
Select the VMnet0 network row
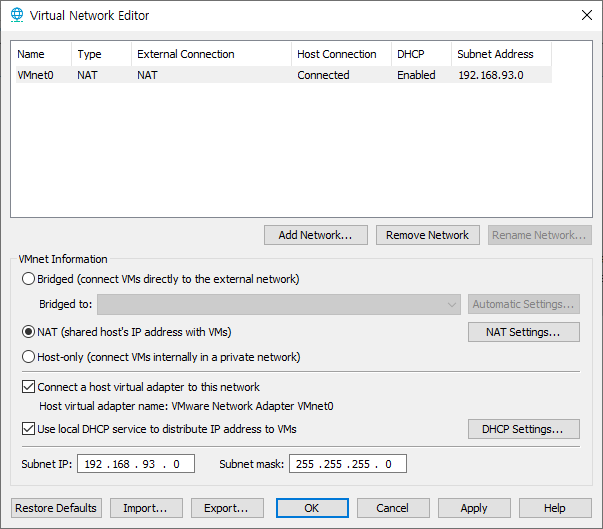coord(284,75)
